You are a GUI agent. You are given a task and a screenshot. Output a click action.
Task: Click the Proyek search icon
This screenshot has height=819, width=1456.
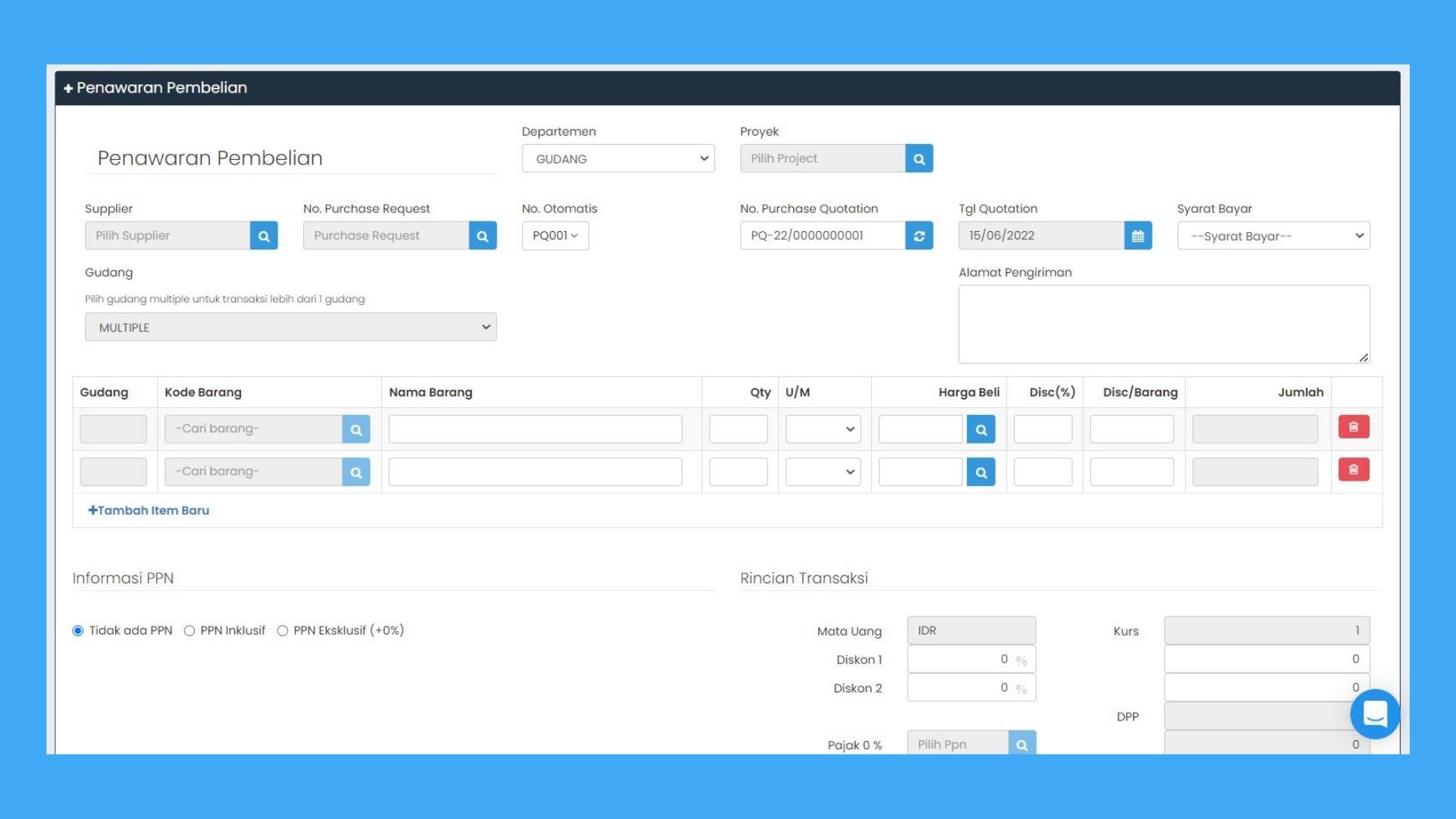coord(919,158)
